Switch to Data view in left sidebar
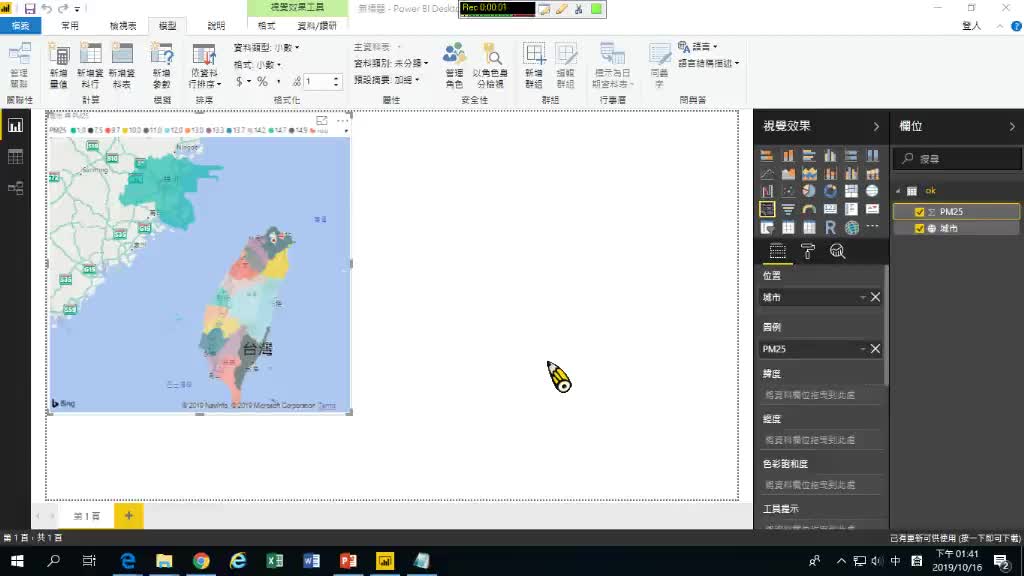Screen dimensions: 1024x576 coord(15,157)
